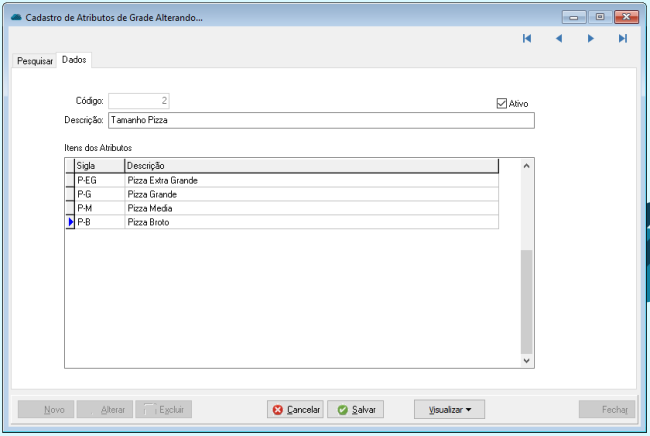
Task: Jump to the last record arrow icon
Action: point(622,39)
